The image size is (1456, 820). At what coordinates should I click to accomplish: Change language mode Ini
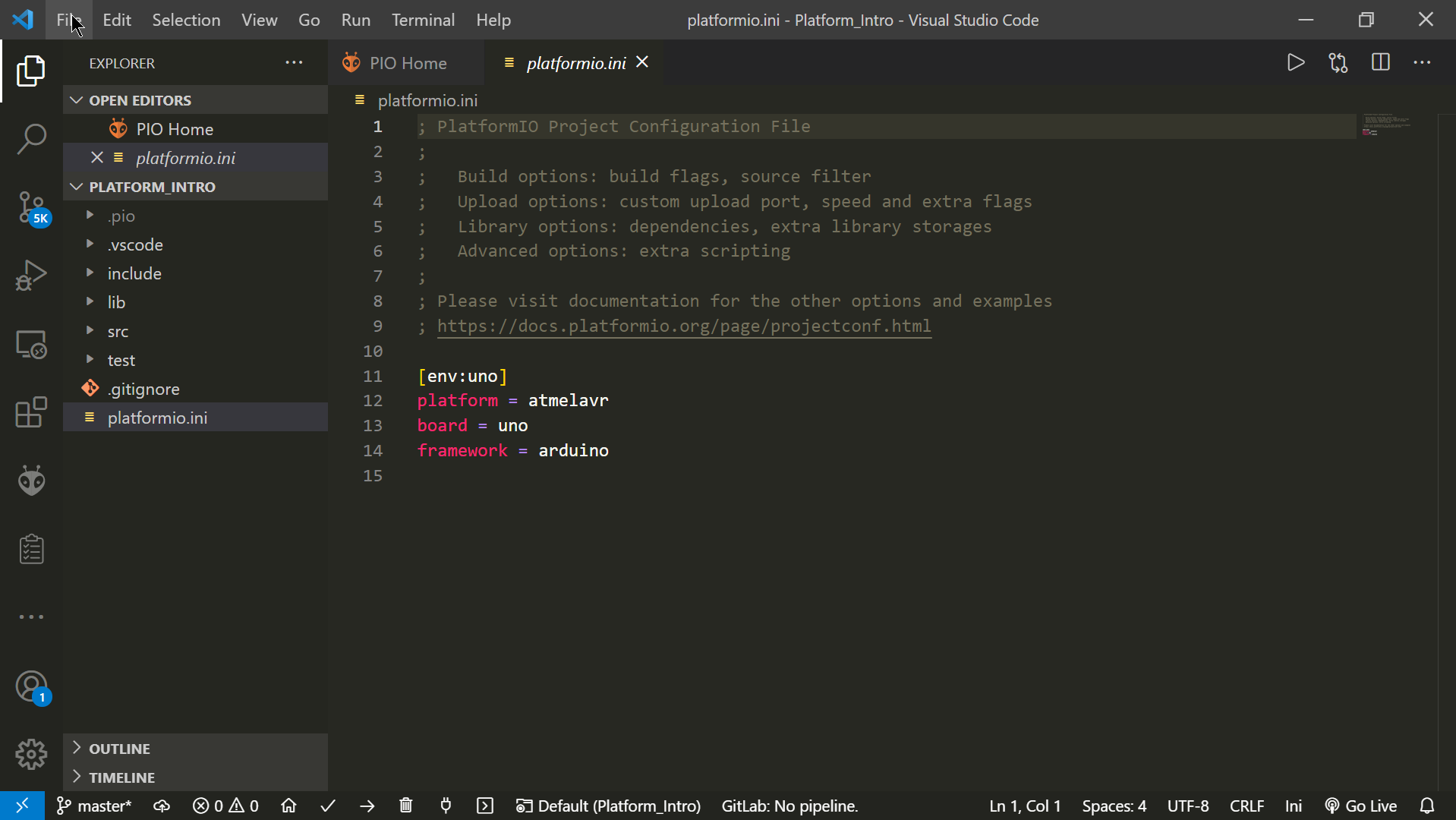point(1294,806)
